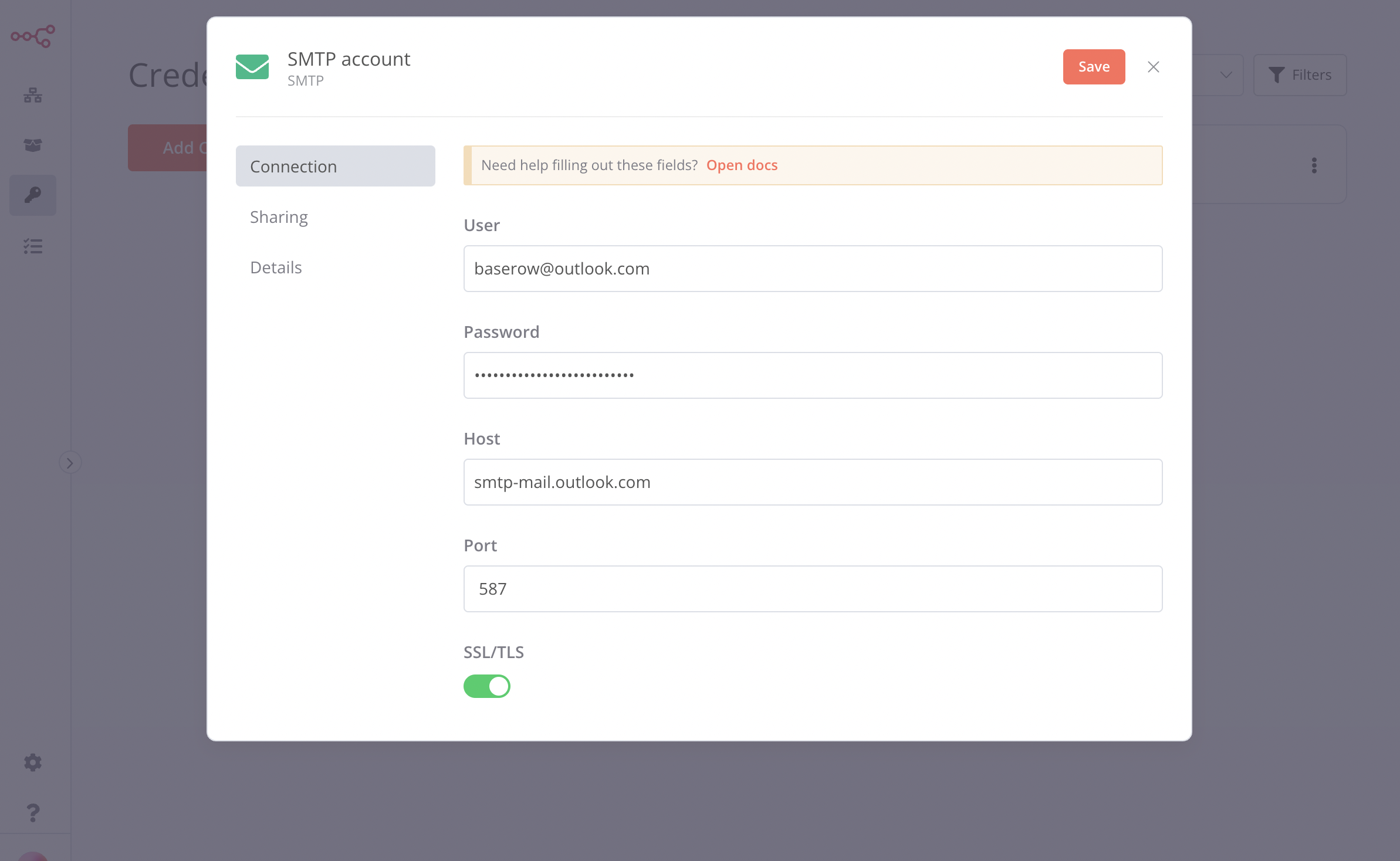Open Credentials via sidebar key icon
The width and height of the screenshot is (1400, 861).
[x=33, y=195]
